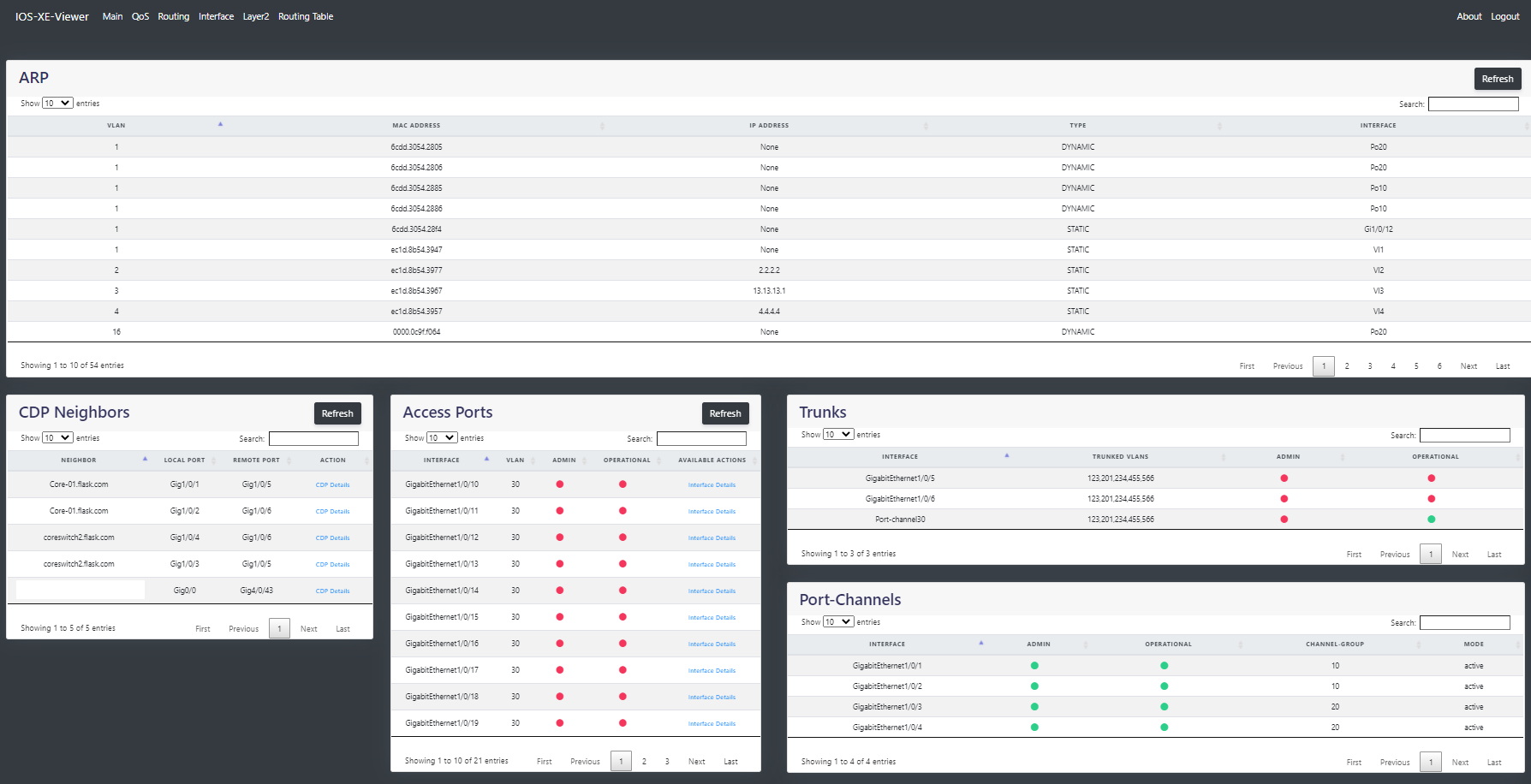Sort ARP table by MAC Address column

click(416, 126)
